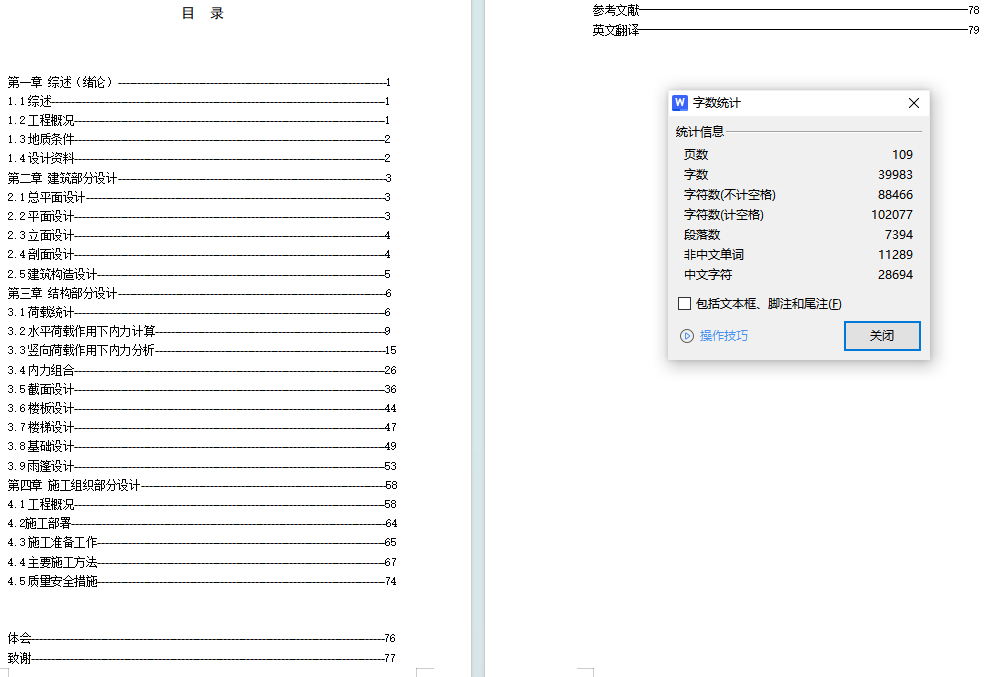The image size is (988, 677).
Task: Select the 4.4主要施工方法 contents entry
Action: (52, 562)
